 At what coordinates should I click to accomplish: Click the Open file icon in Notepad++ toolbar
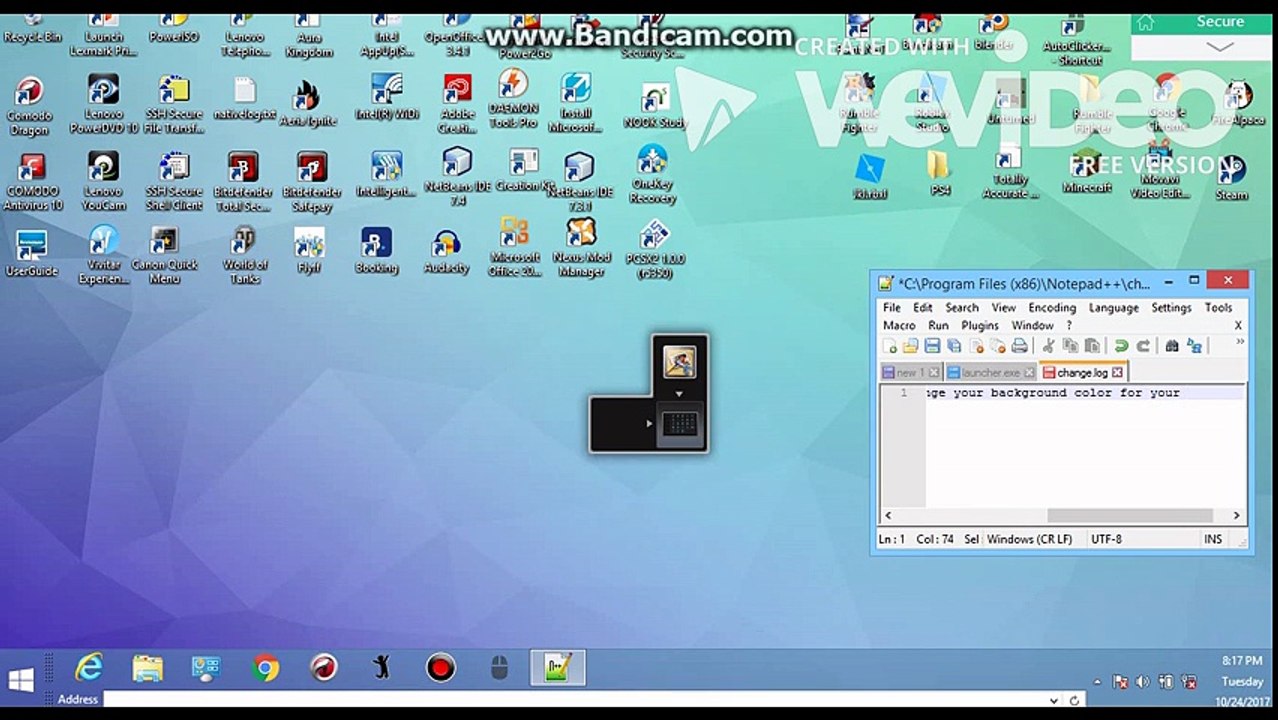pos(910,346)
